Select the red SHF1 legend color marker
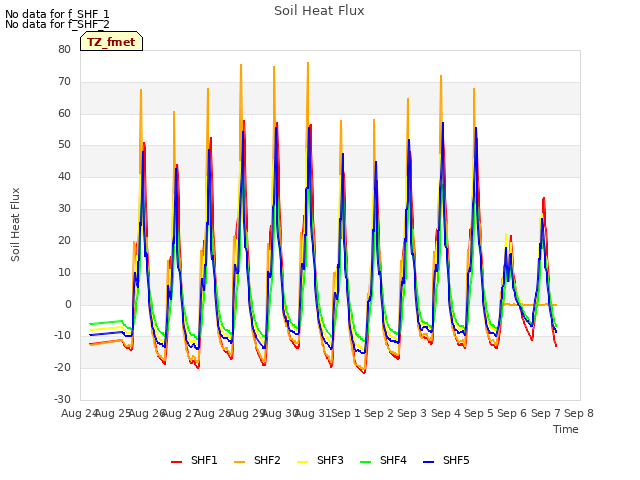 [x=176, y=462]
